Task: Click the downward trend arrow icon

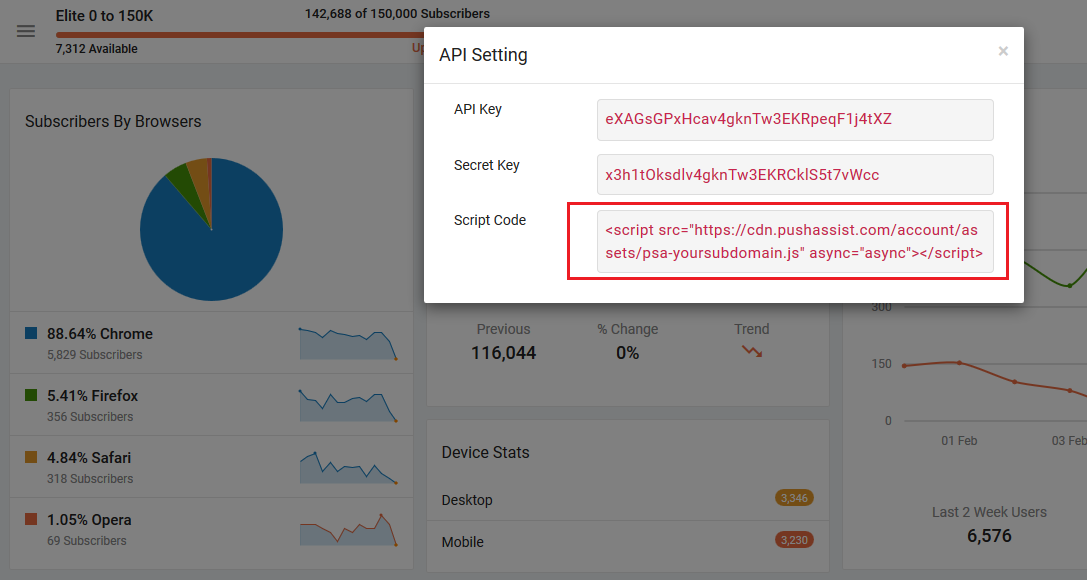Action: [752, 351]
